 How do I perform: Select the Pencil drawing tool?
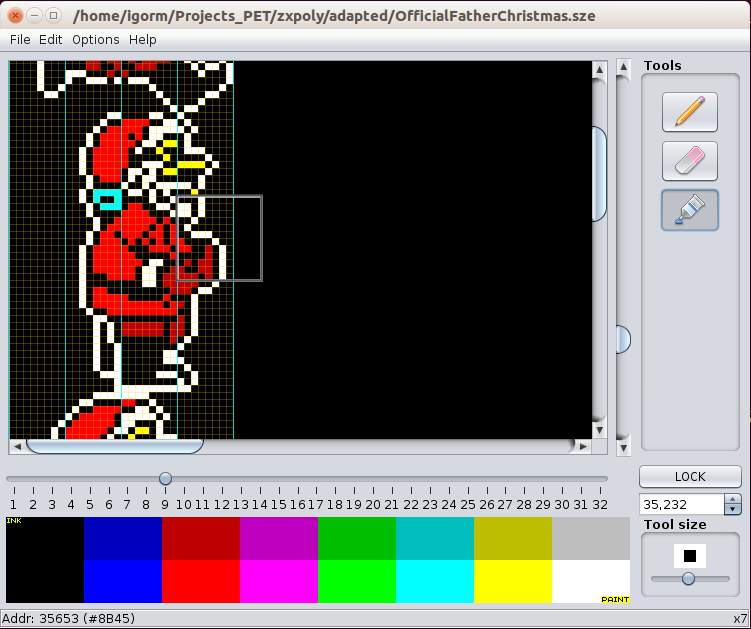coord(690,112)
